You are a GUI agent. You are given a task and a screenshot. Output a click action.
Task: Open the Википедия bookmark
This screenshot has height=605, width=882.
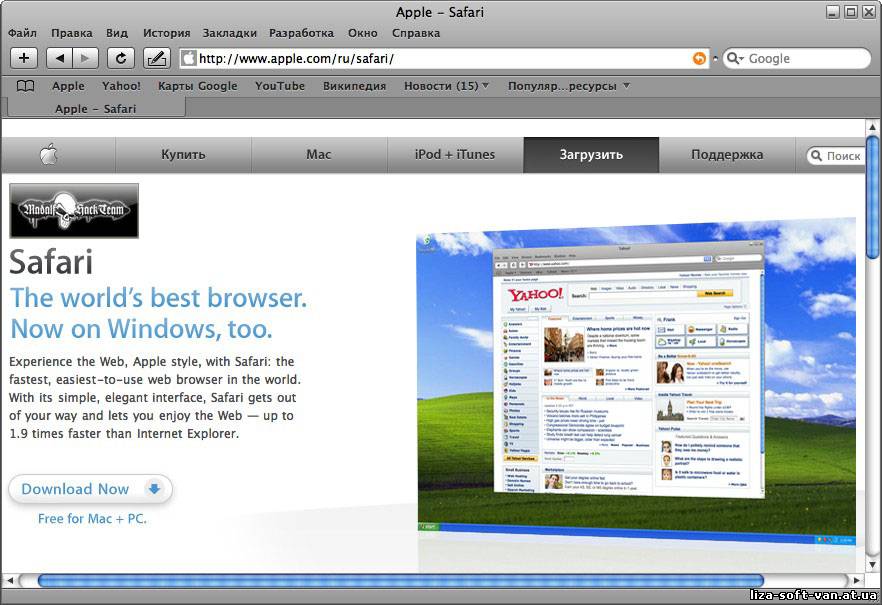(354, 86)
